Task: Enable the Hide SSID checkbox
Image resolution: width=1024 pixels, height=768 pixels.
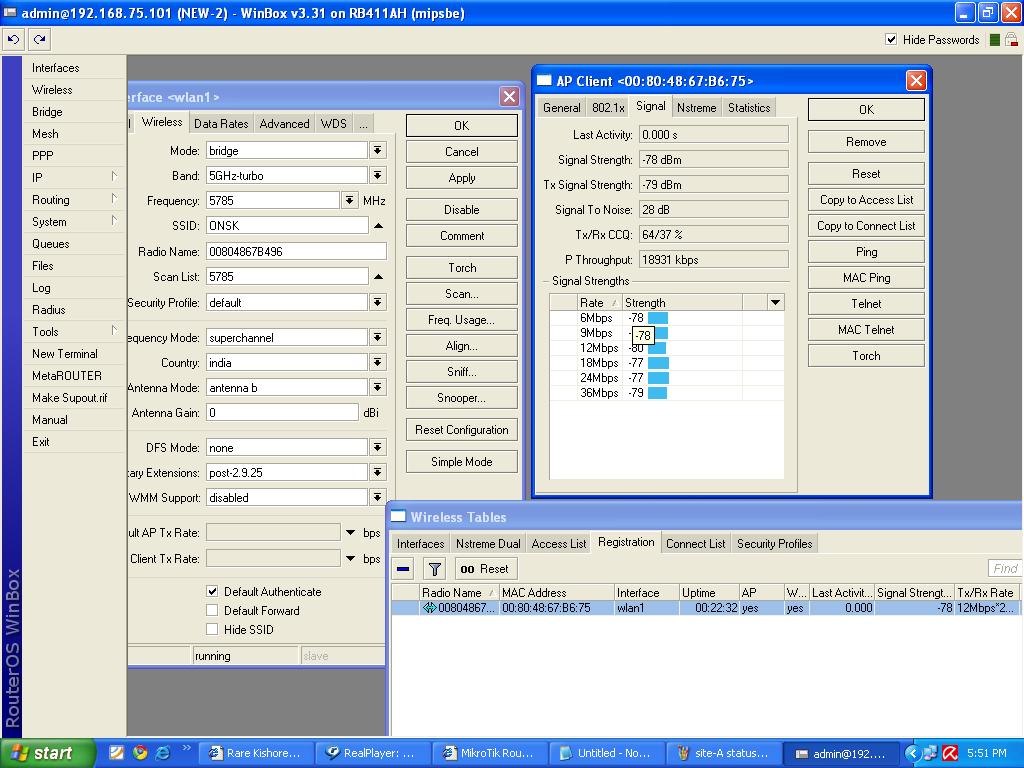Action: (214, 629)
